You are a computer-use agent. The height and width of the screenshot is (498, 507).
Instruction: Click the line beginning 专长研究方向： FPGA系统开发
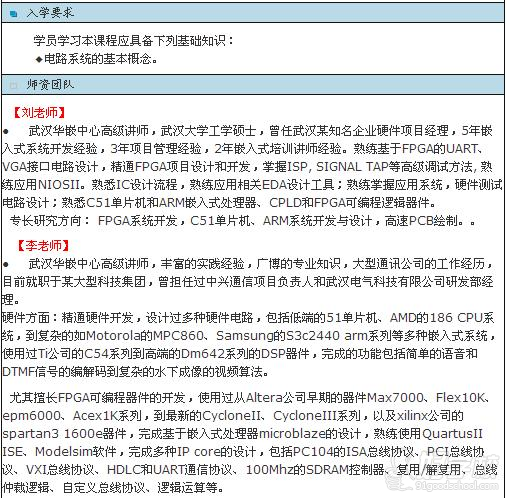(x=242, y=221)
